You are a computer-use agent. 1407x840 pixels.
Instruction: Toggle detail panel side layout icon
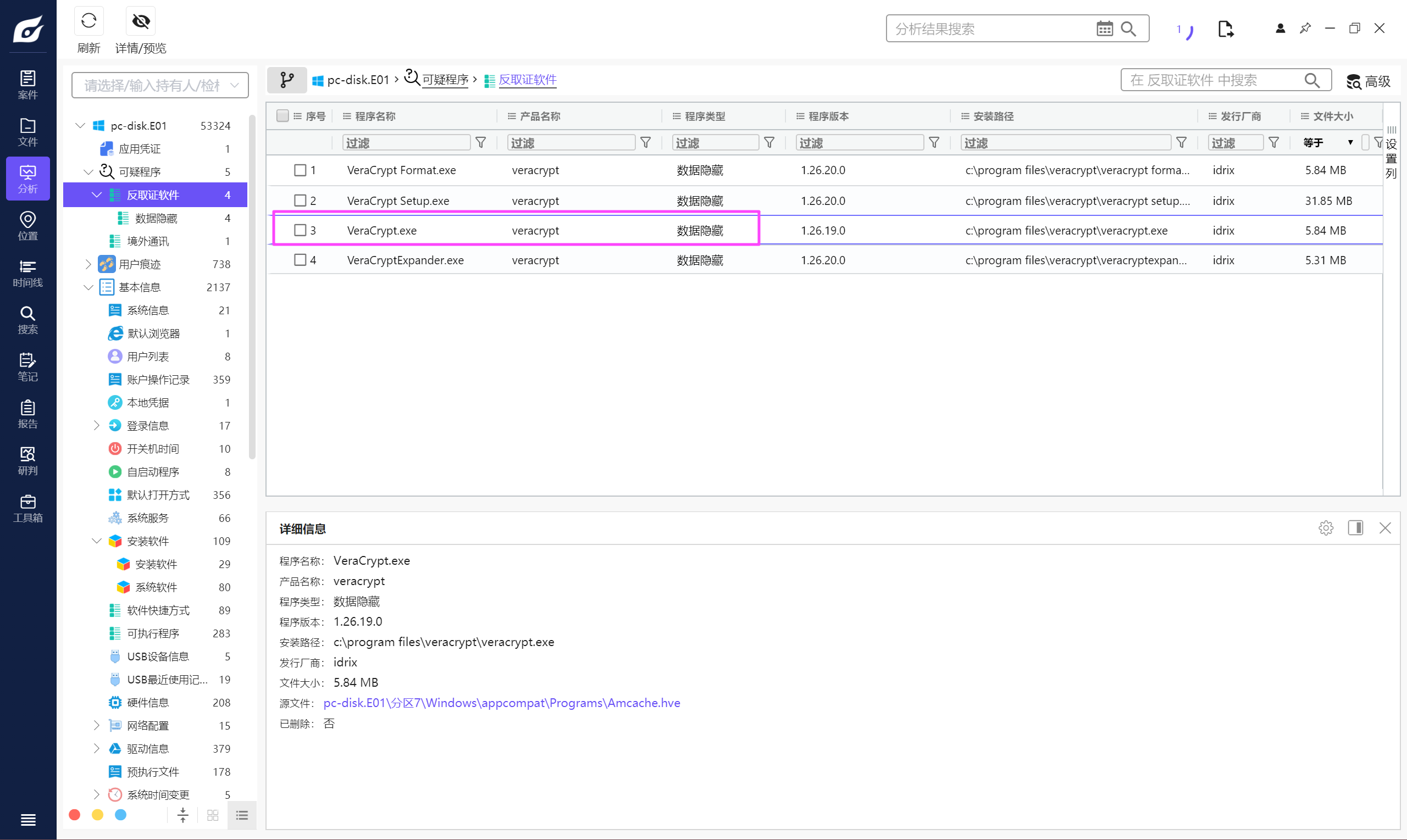coord(1355,528)
